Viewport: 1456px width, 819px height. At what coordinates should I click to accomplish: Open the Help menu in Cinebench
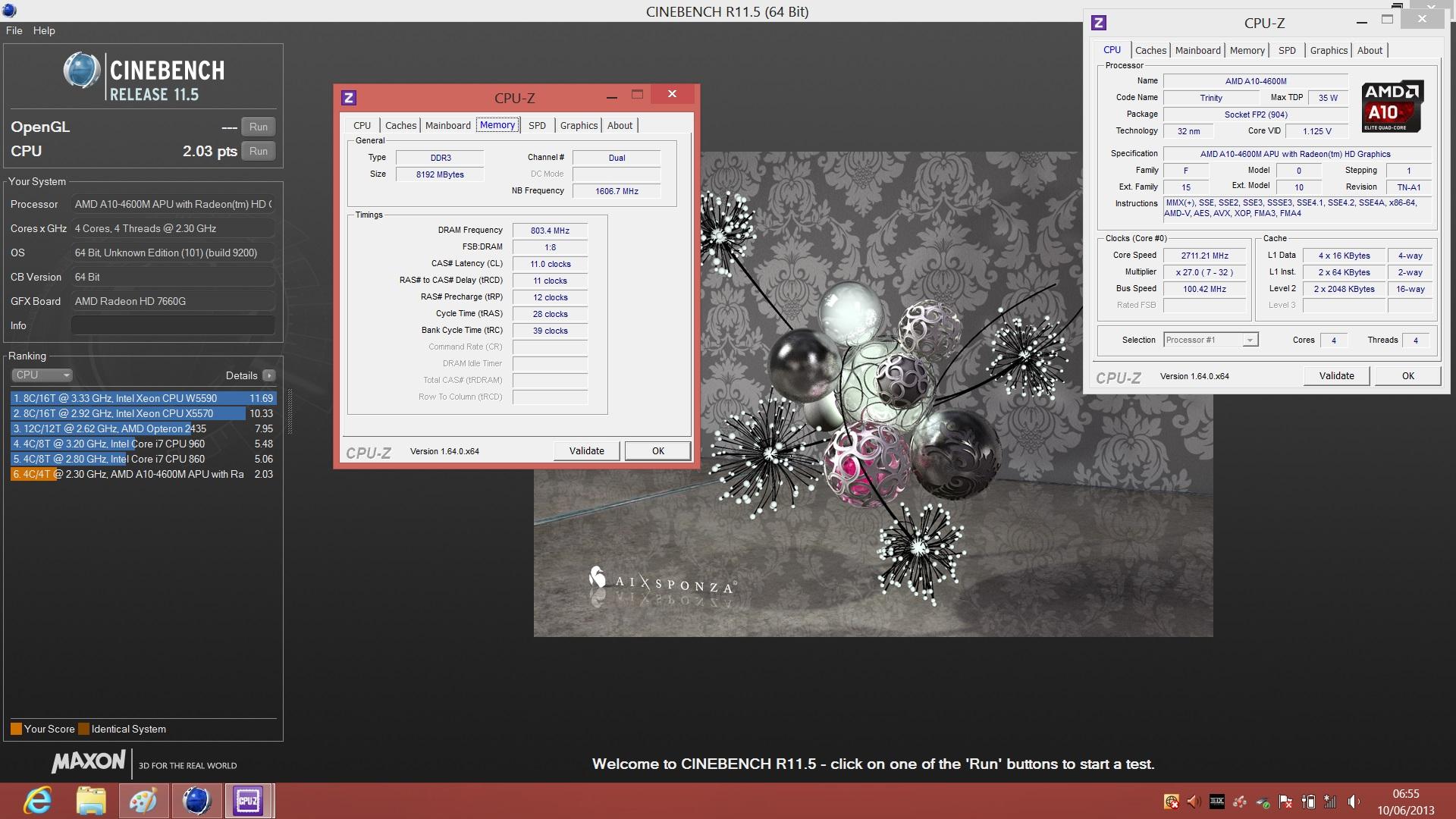44,30
